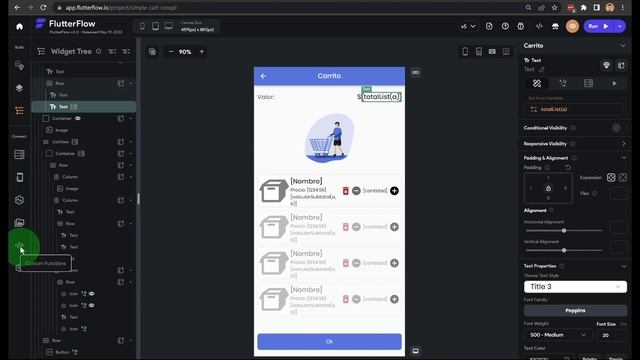
Task: Open Firestore collections table icon in sidebar
Action: tap(19, 155)
